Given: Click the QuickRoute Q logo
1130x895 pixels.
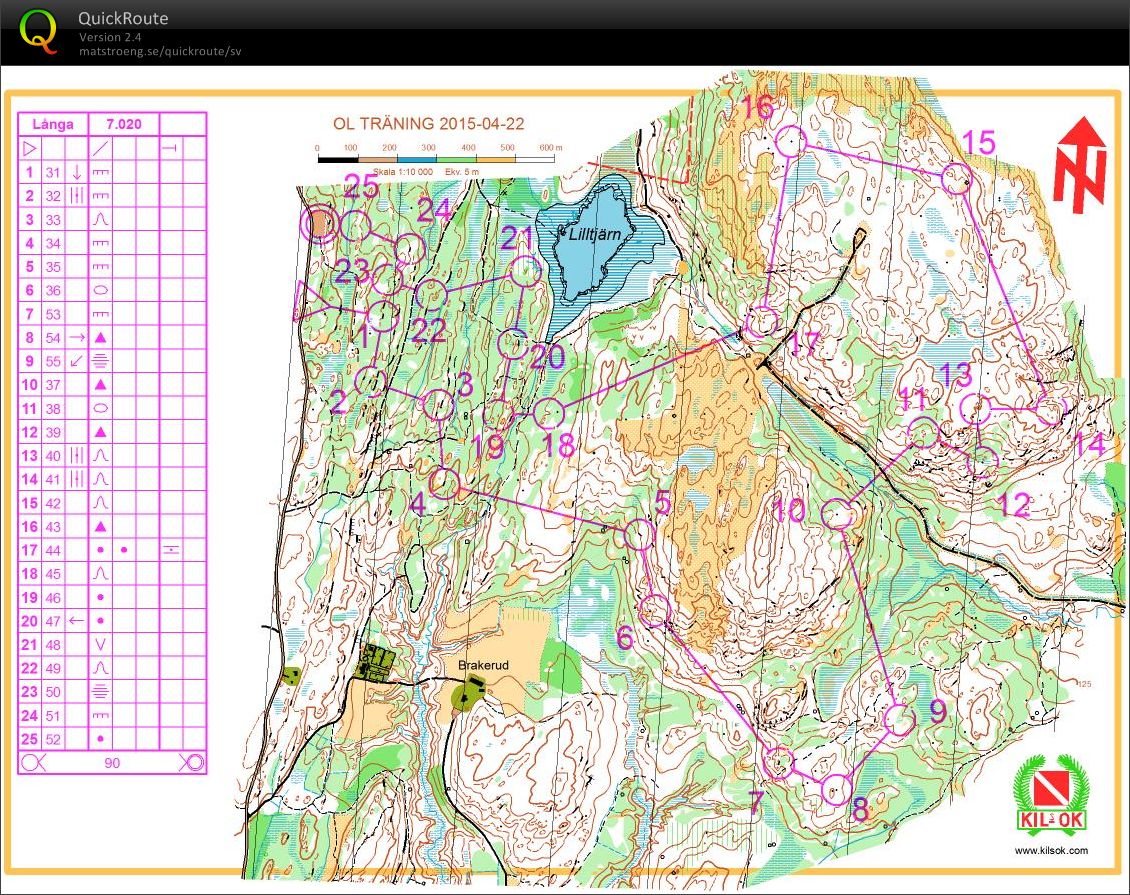Looking at the screenshot, I should tap(38, 32).
